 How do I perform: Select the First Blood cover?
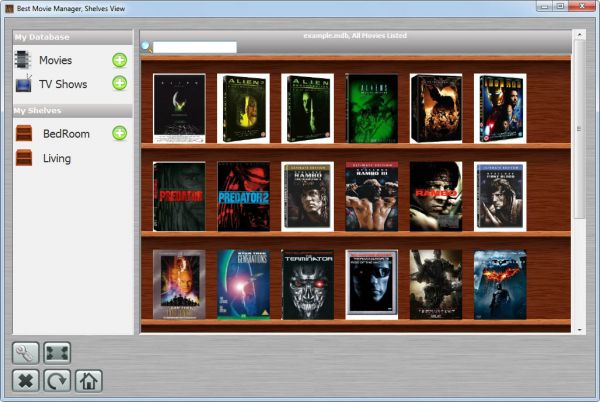[x=500, y=197]
